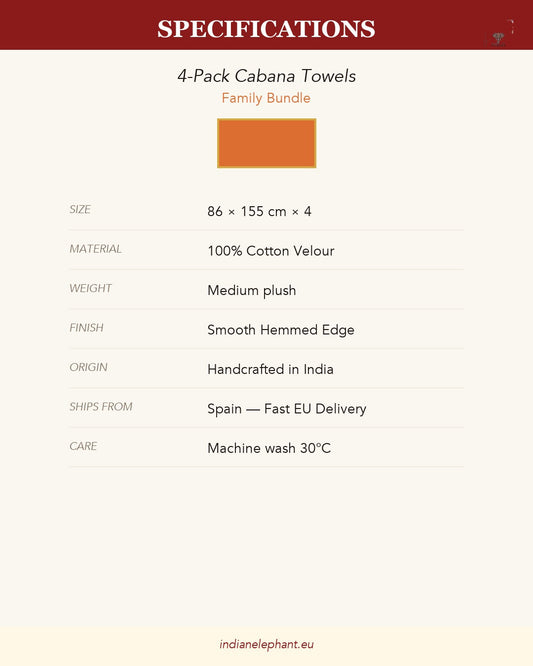This screenshot has width=533, height=666.
Task: Select the Smooth Hemmed Edge text
Action: click(x=281, y=330)
